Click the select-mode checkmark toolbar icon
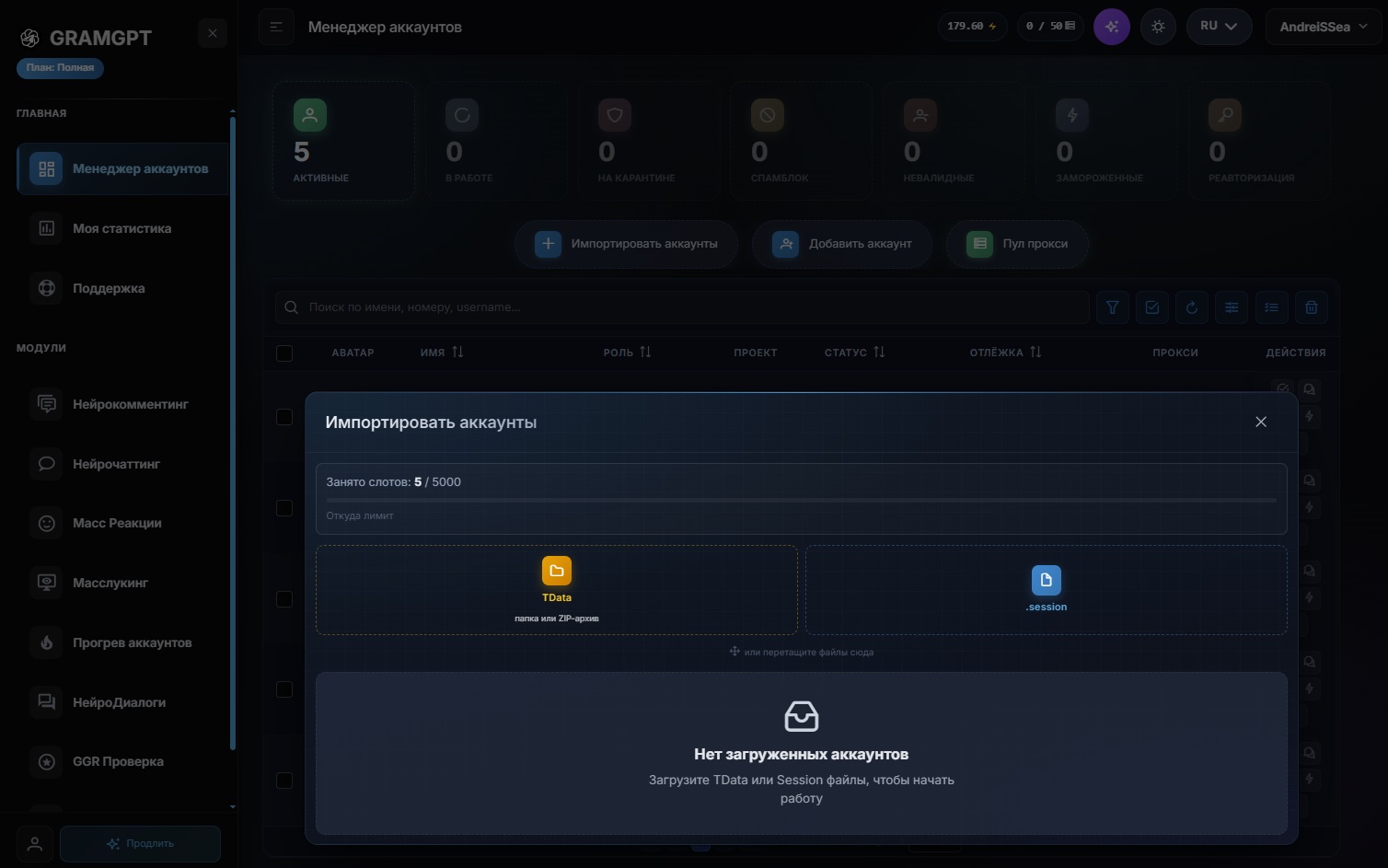 pyautogui.click(x=1152, y=307)
